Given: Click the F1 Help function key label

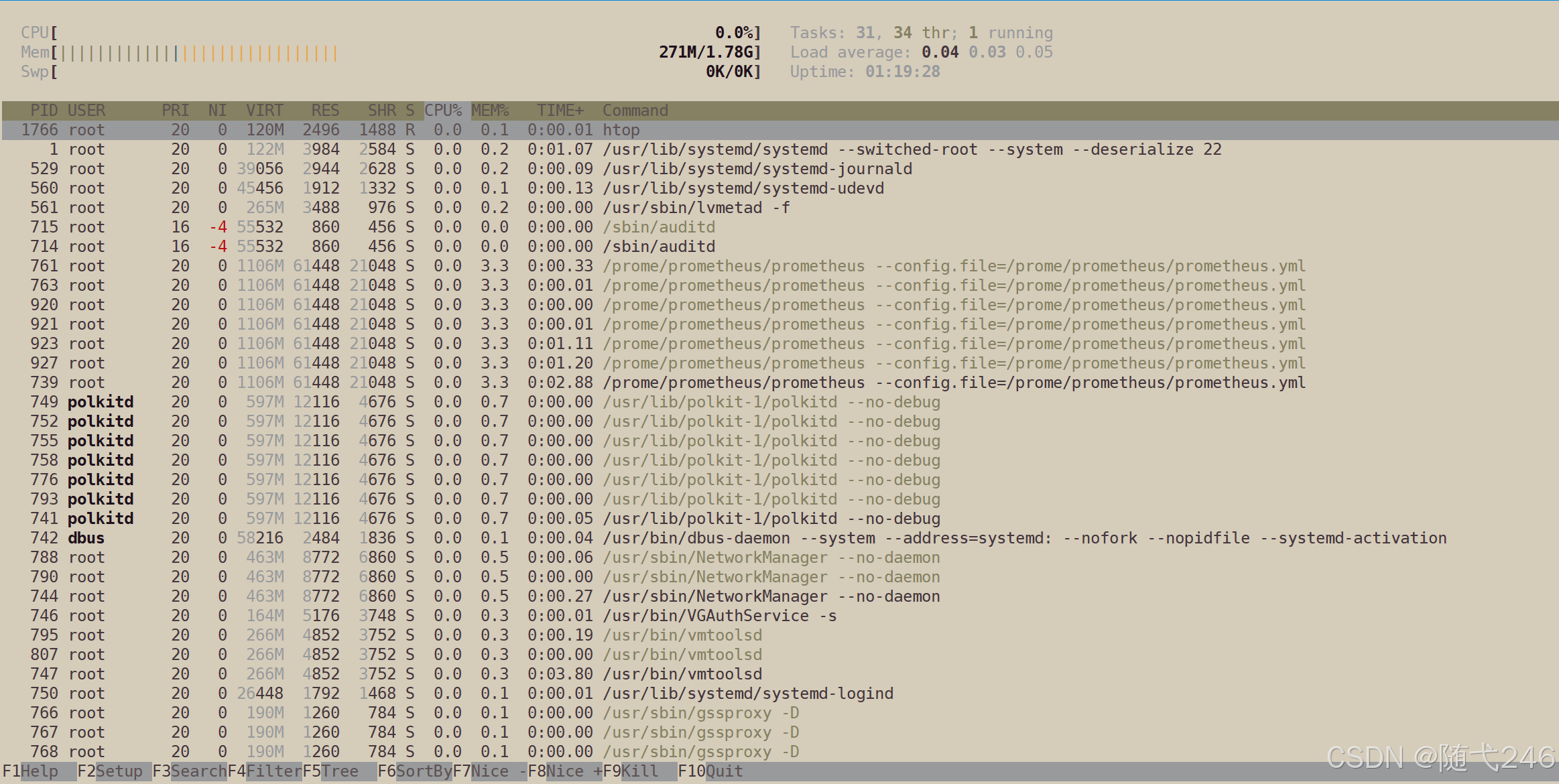Looking at the screenshot, I should (x=38, y=771).
